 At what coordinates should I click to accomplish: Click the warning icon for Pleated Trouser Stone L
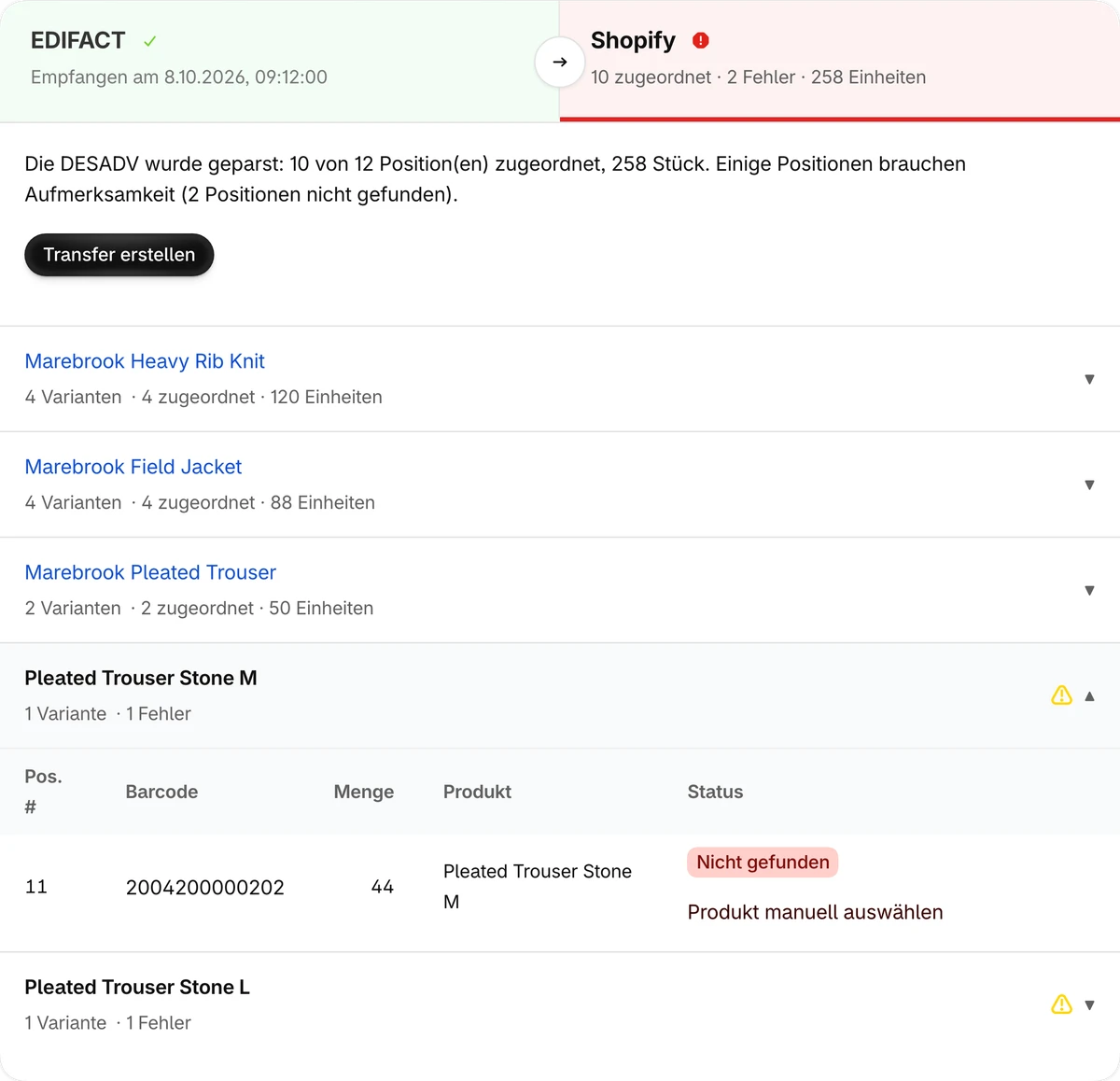1062,1004
